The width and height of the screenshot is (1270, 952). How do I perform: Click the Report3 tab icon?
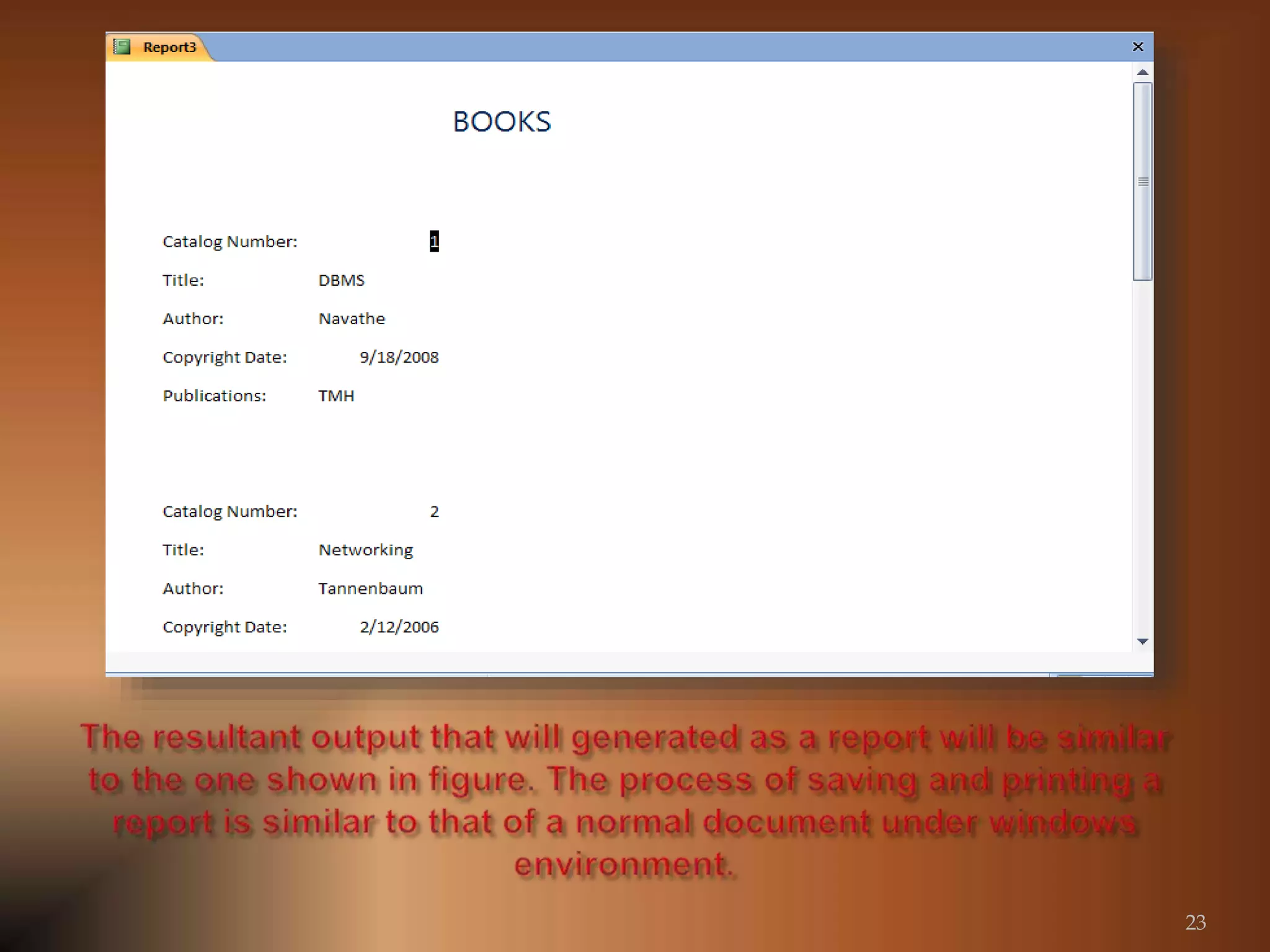pyautogui.click(x=122, y=47)
